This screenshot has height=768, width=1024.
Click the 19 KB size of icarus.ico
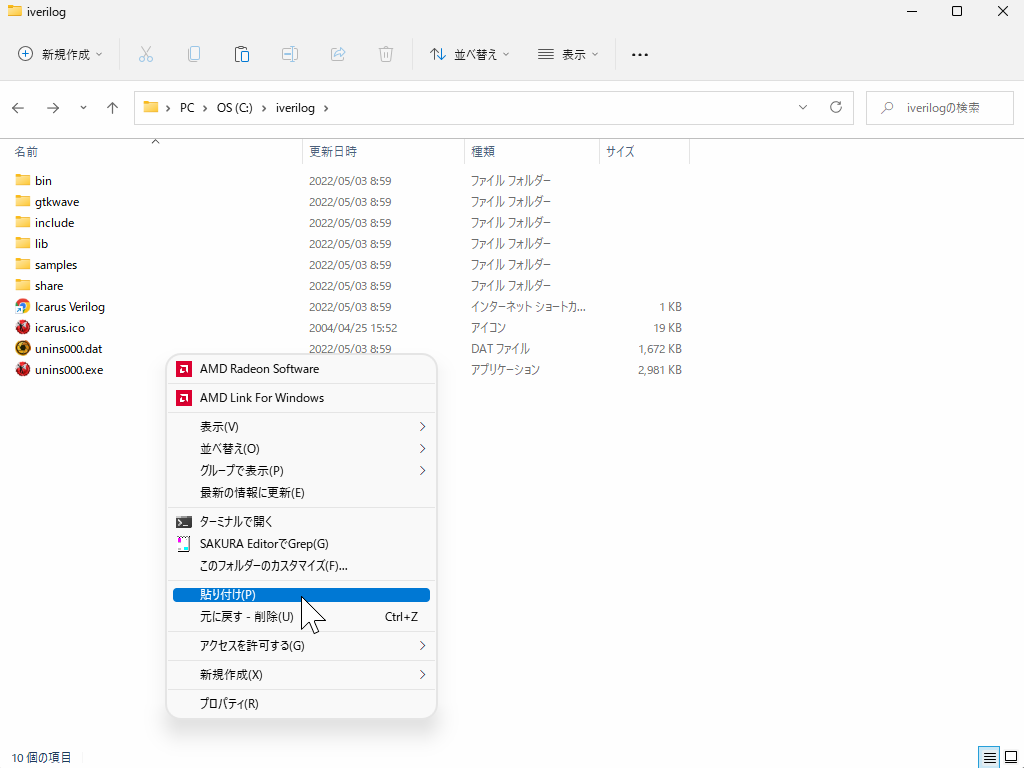667,327
